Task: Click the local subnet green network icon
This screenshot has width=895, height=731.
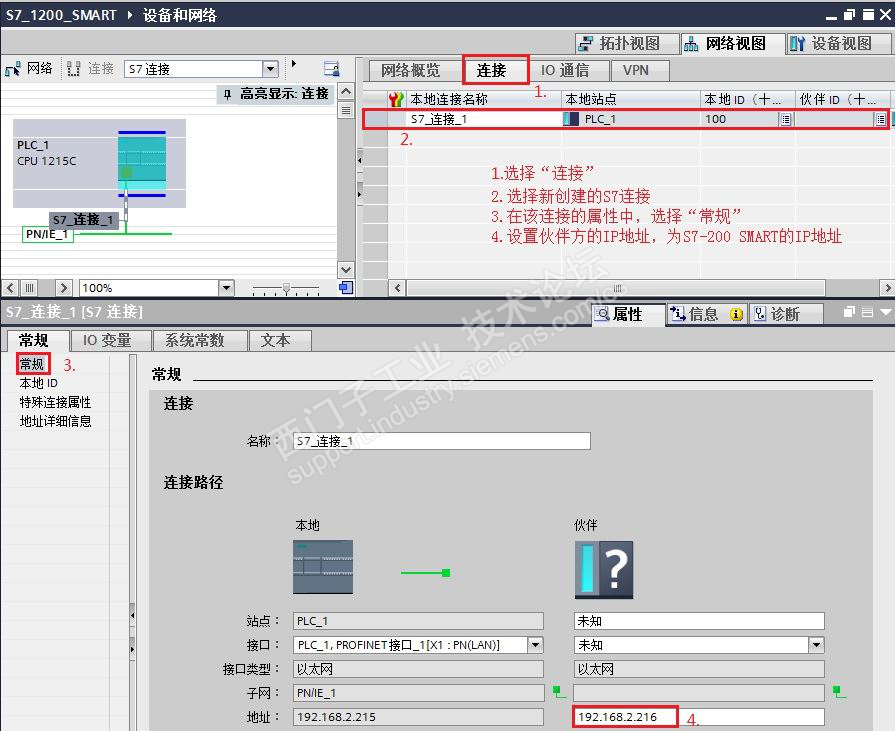Action: (559, 692)
